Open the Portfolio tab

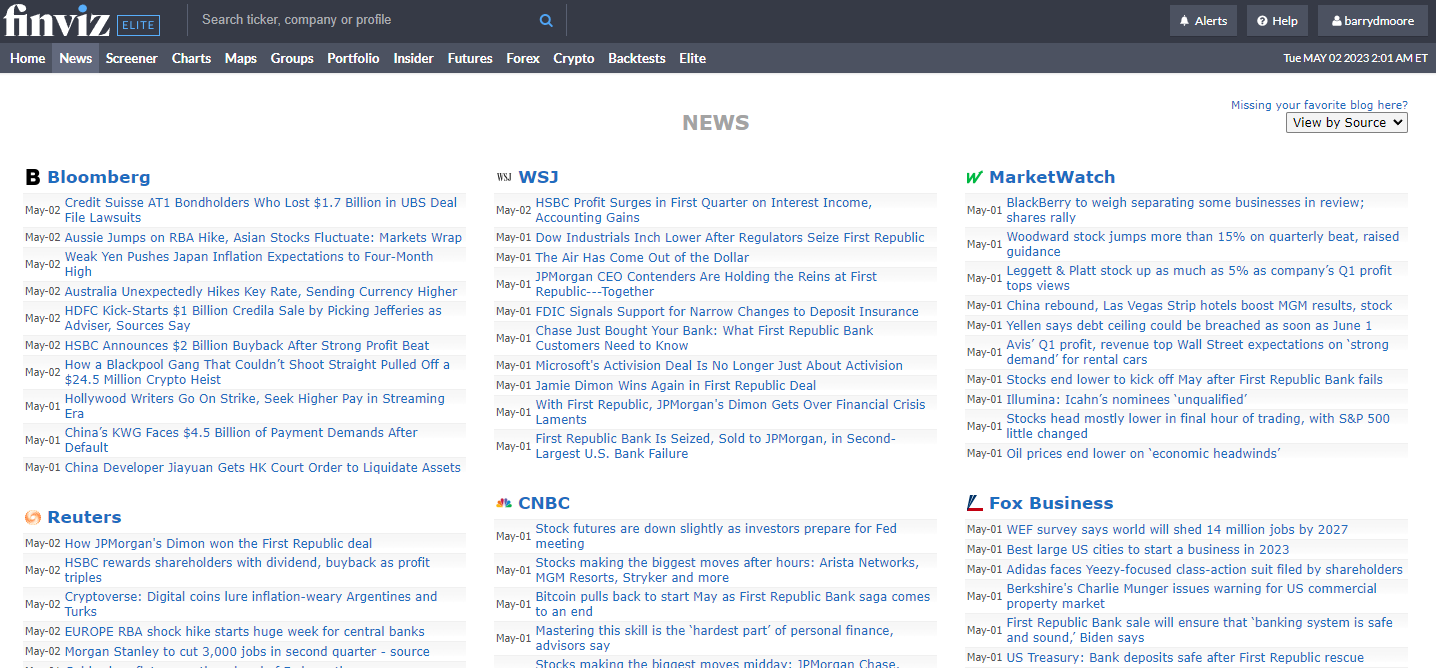pyautogui.click(x=353, y=58)
